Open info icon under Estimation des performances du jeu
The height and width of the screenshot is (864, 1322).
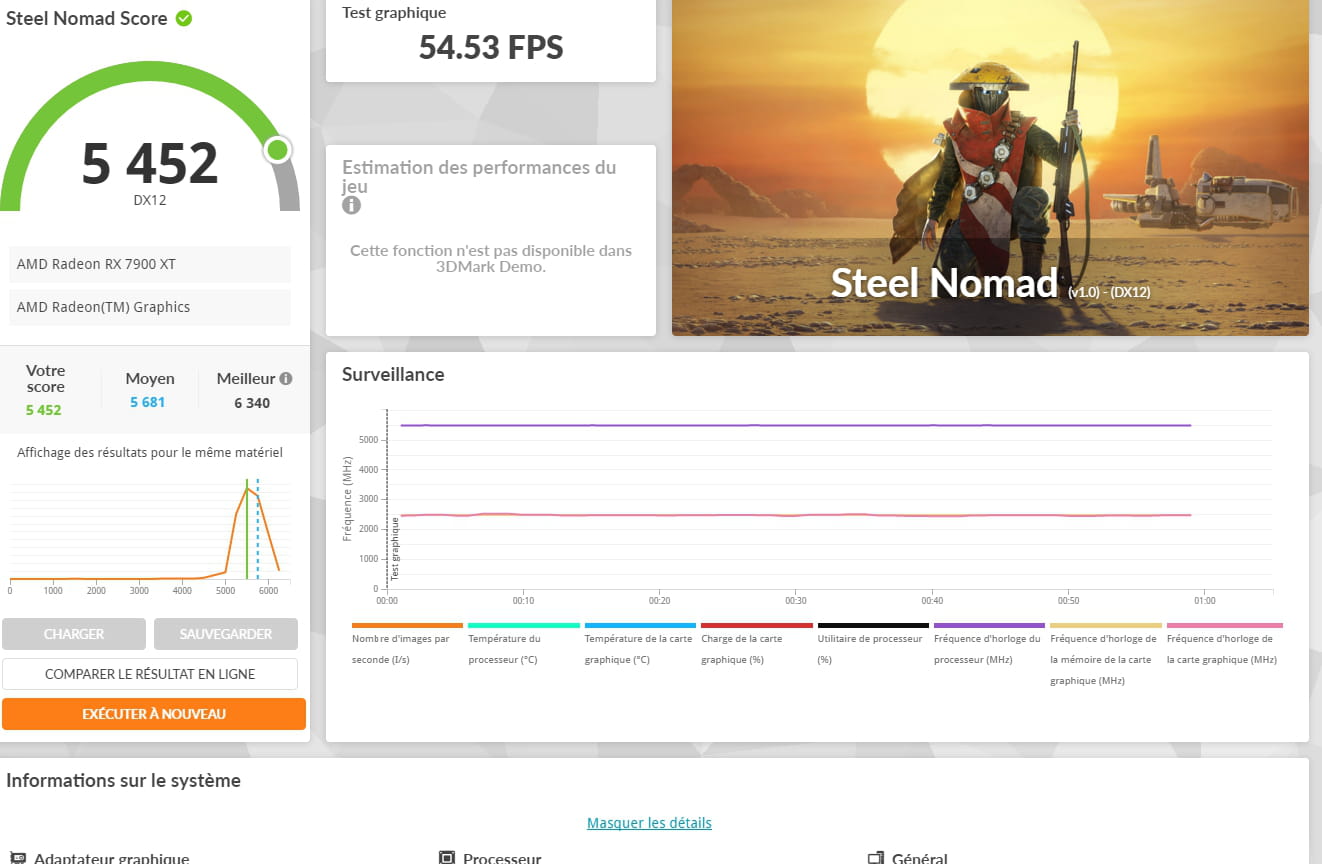point(351,205)
